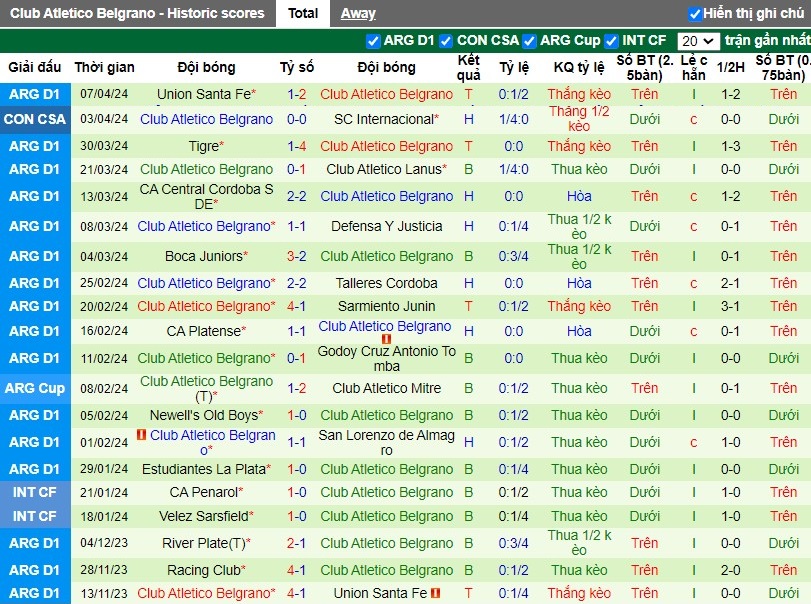Click 4-1 score against Sarmiento Junin
This screenshot has height=604, width=811.
coord(296,306)
